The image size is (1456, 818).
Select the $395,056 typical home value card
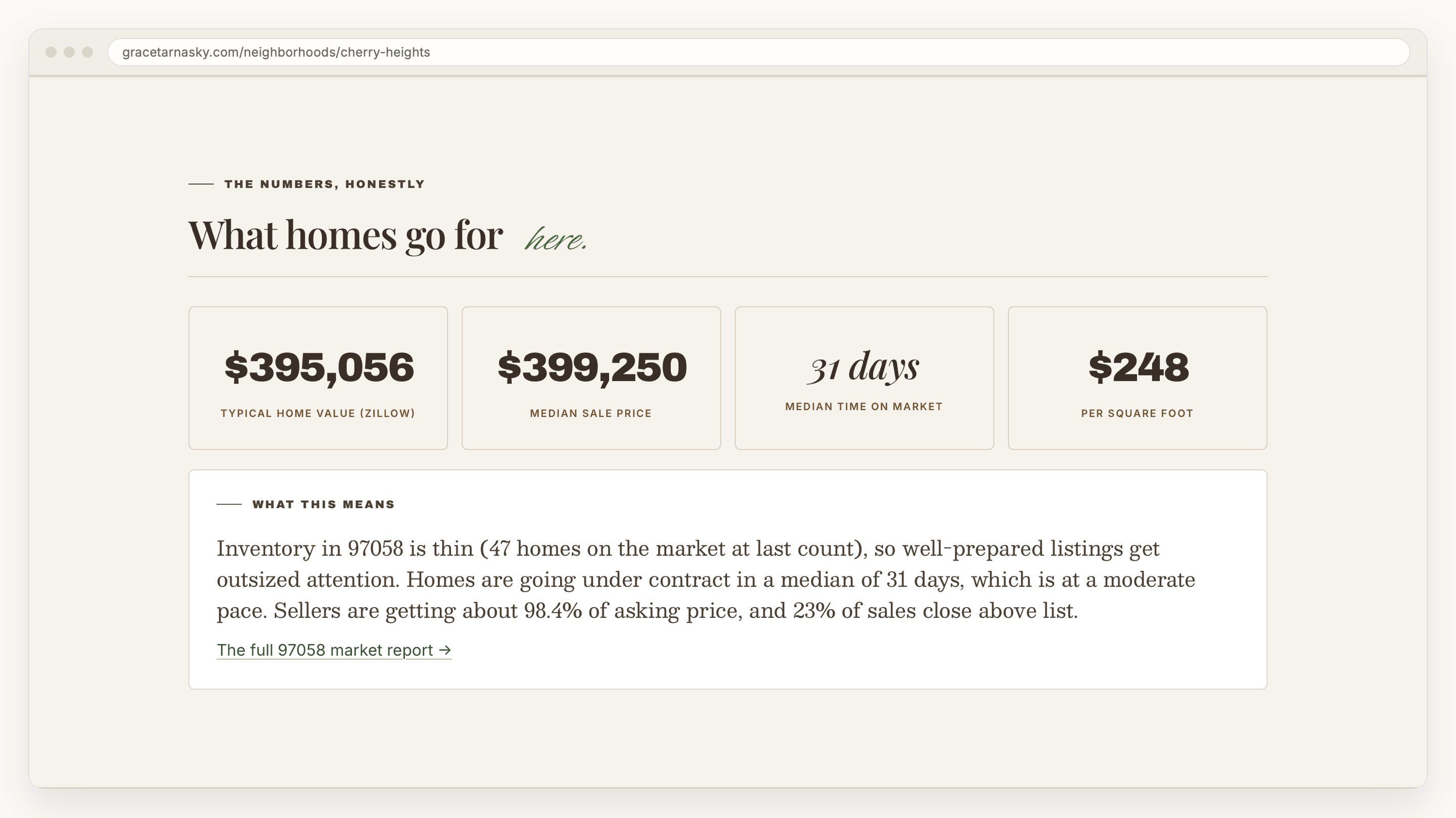tap(318, 378)
